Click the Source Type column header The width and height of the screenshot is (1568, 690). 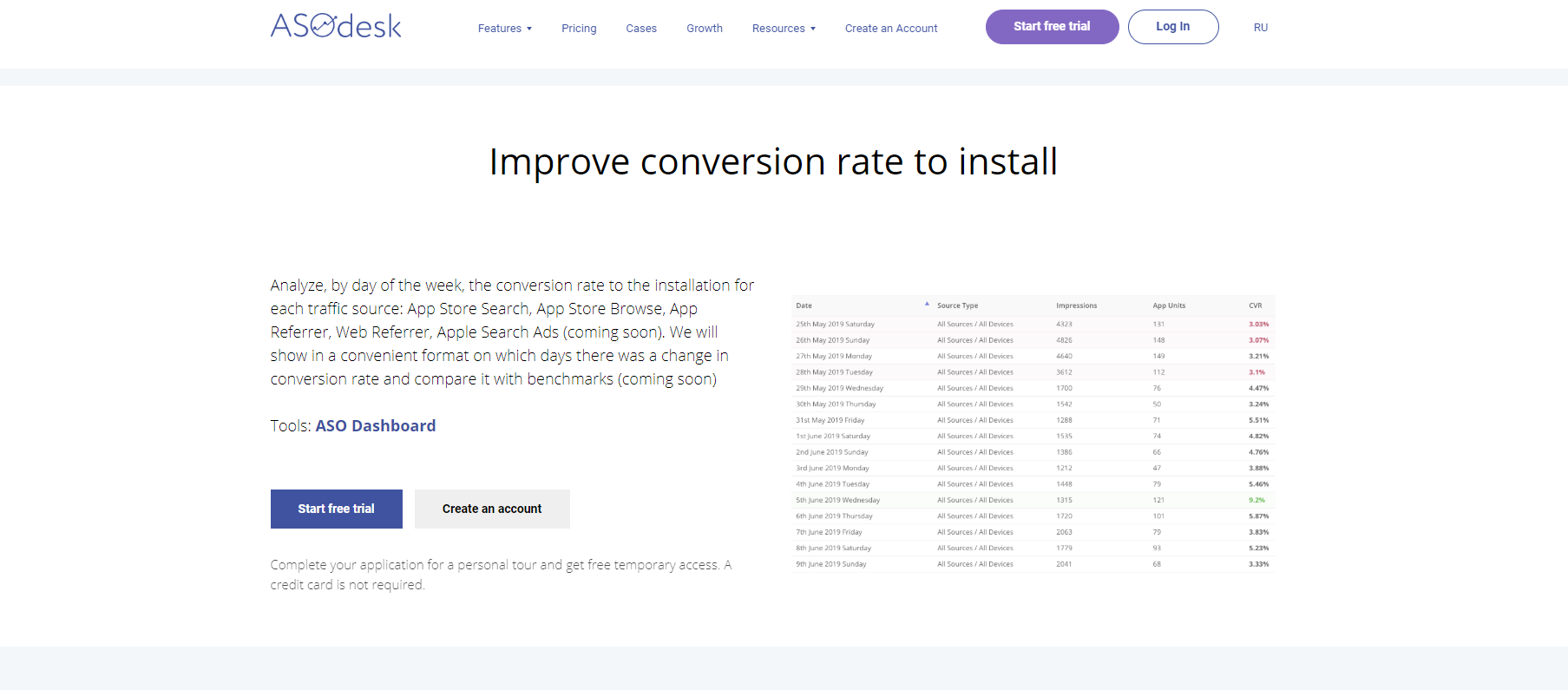(x=957, y=306)
